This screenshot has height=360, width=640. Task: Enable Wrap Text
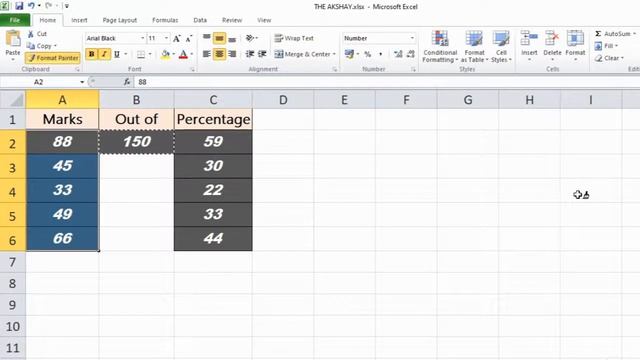294,38
